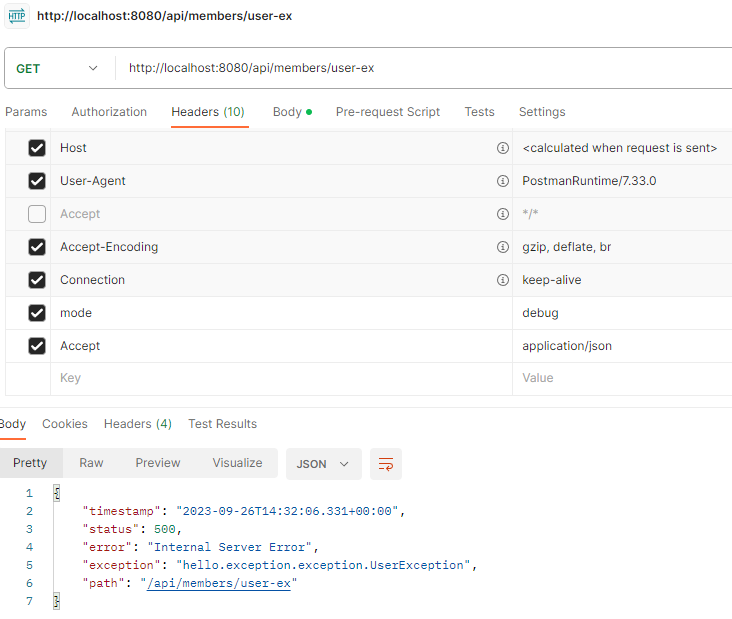Click the timestamp value in response
The height and width of the screenshot is (619, 732).
pyautogui.click(x=287, y=511)
